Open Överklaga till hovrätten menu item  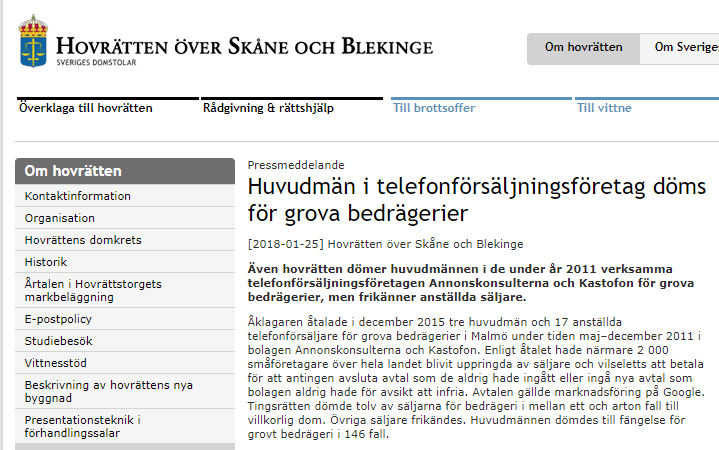[x=86, y=108]
